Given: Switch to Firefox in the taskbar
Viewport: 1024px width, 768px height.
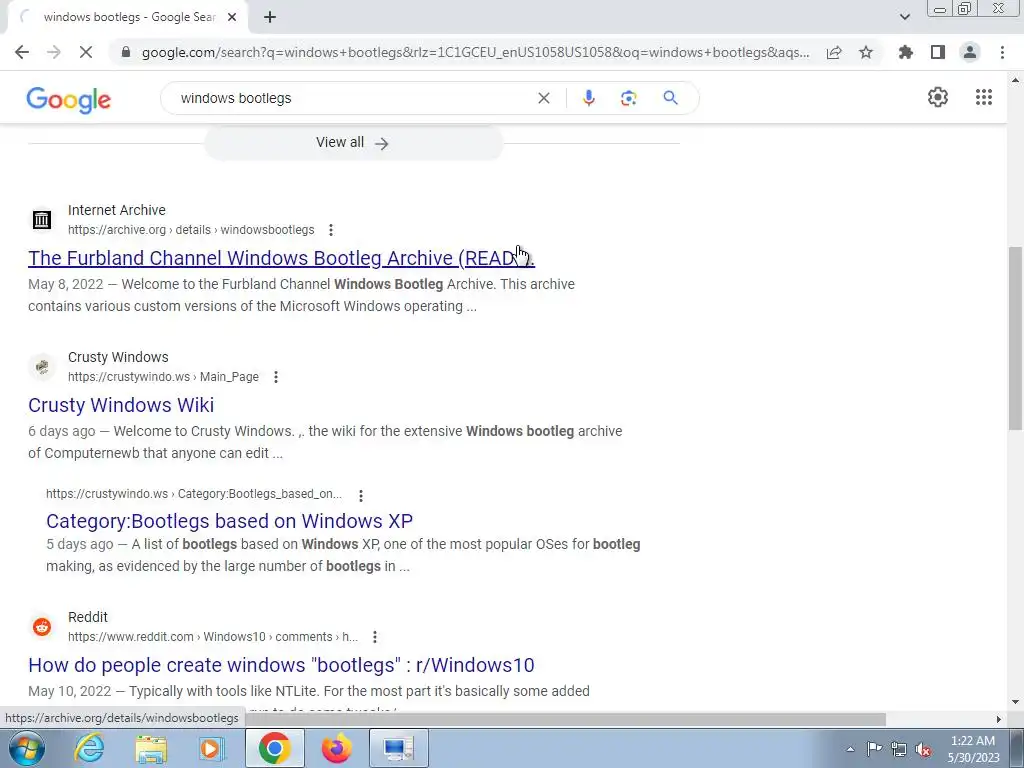Looking at the screenshot, I should coord(336,748).
